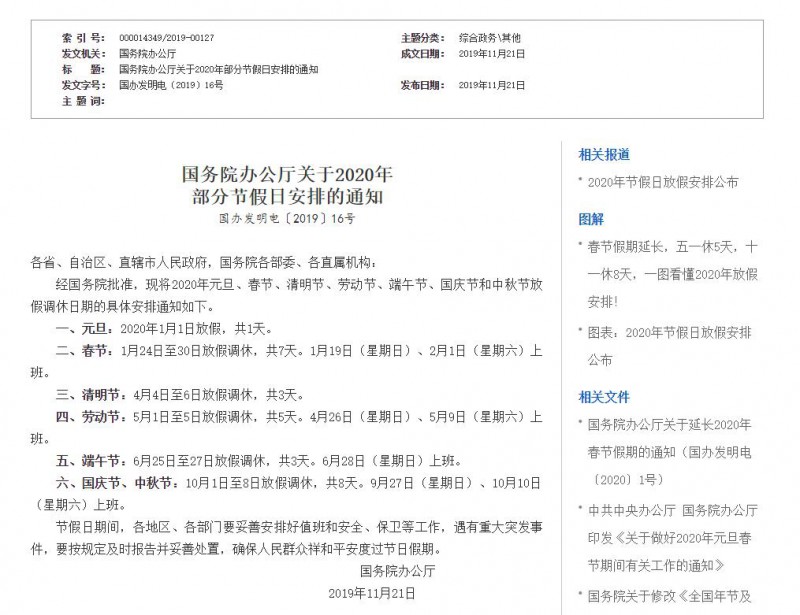Click the "相关报道" sidebar heading
The height and width of the screenshot is (615, 800).
[604, 155]
